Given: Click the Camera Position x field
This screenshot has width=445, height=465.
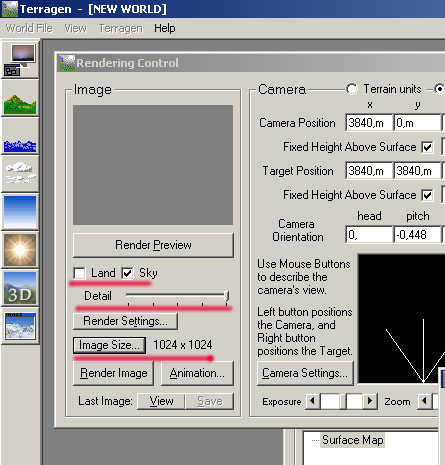Looking at the screenshot, I should (369, 123).
